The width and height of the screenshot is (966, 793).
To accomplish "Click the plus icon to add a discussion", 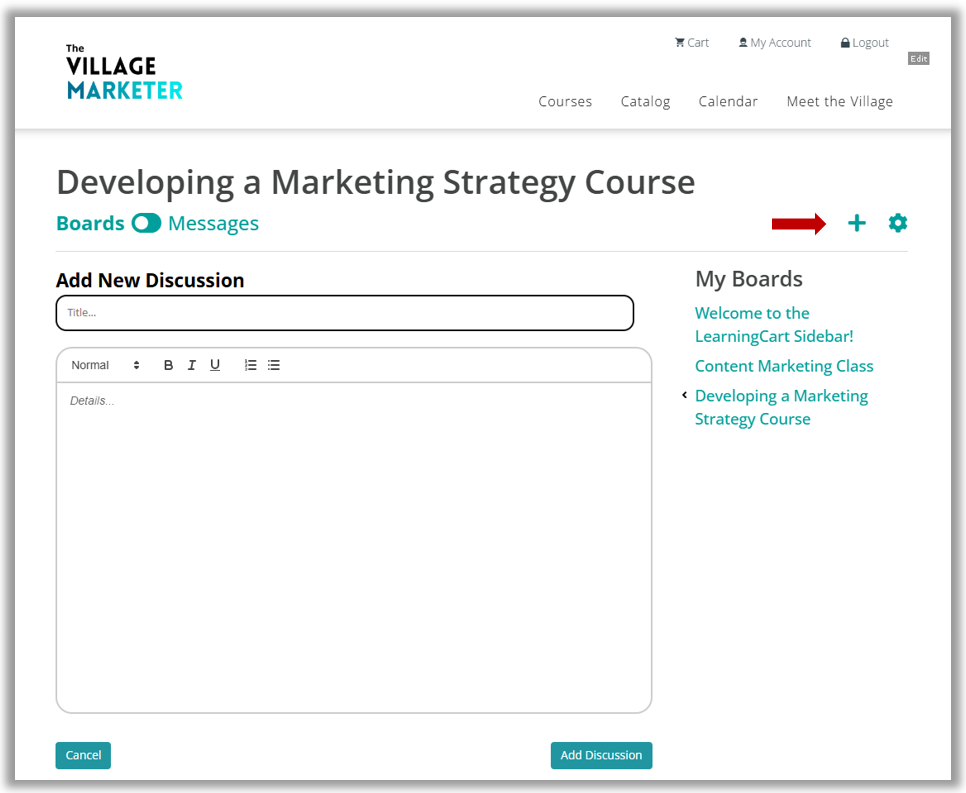I will click(x=856, y=223).
